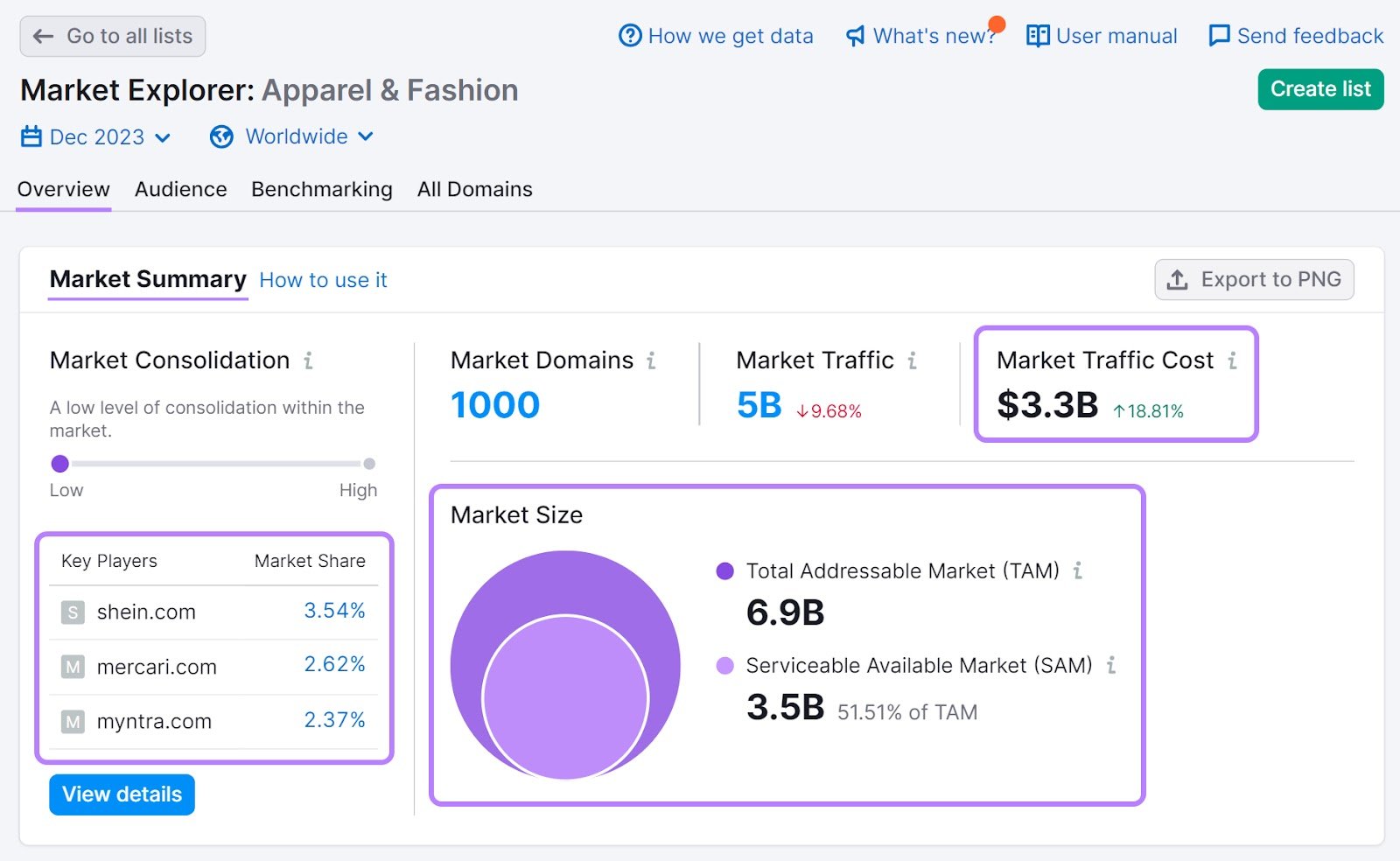Screen dimensions: 1400x861
Task: Open the How to use it link
Action: point(323,280)
